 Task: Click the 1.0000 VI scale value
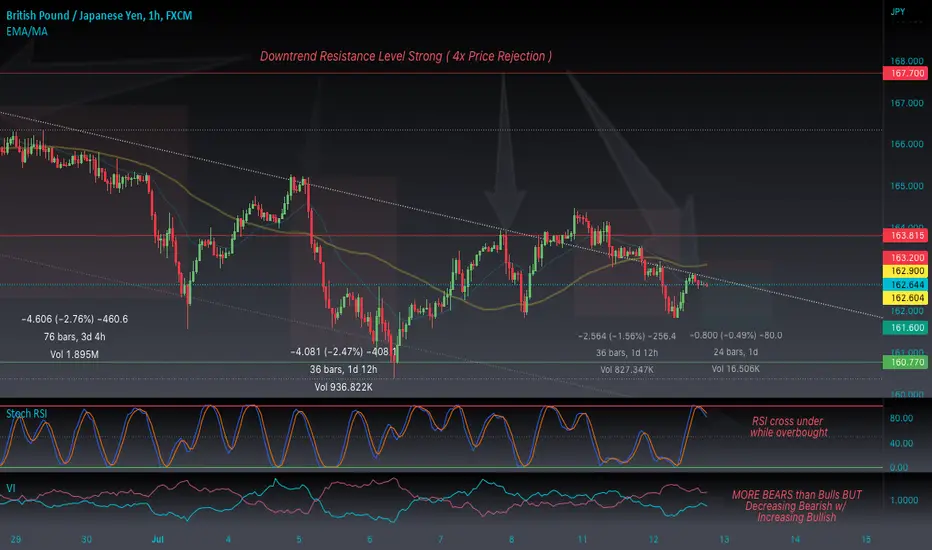[x=903, y=500]
